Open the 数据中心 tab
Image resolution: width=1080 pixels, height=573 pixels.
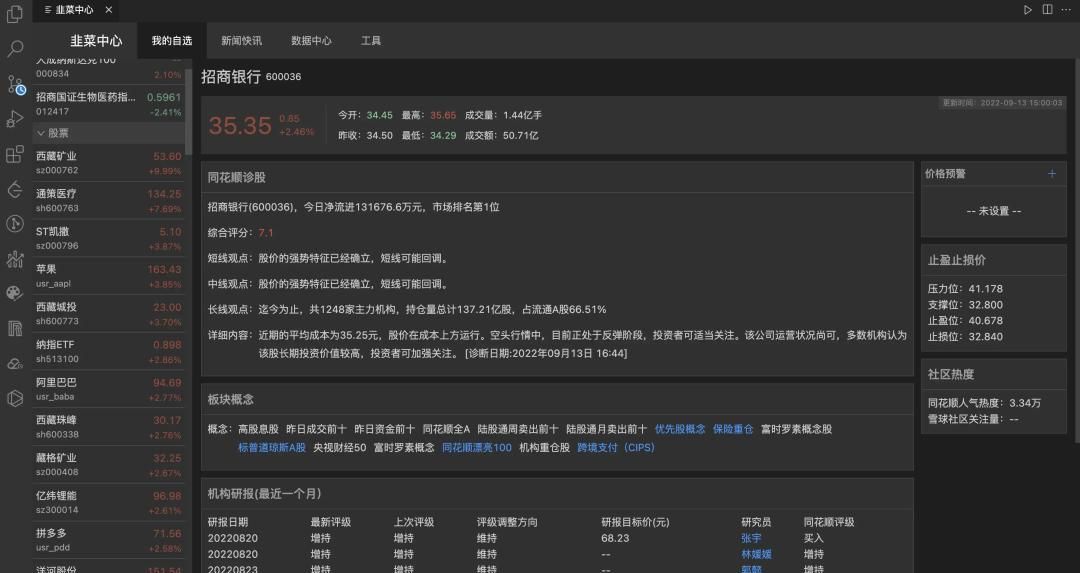point(311,41)
